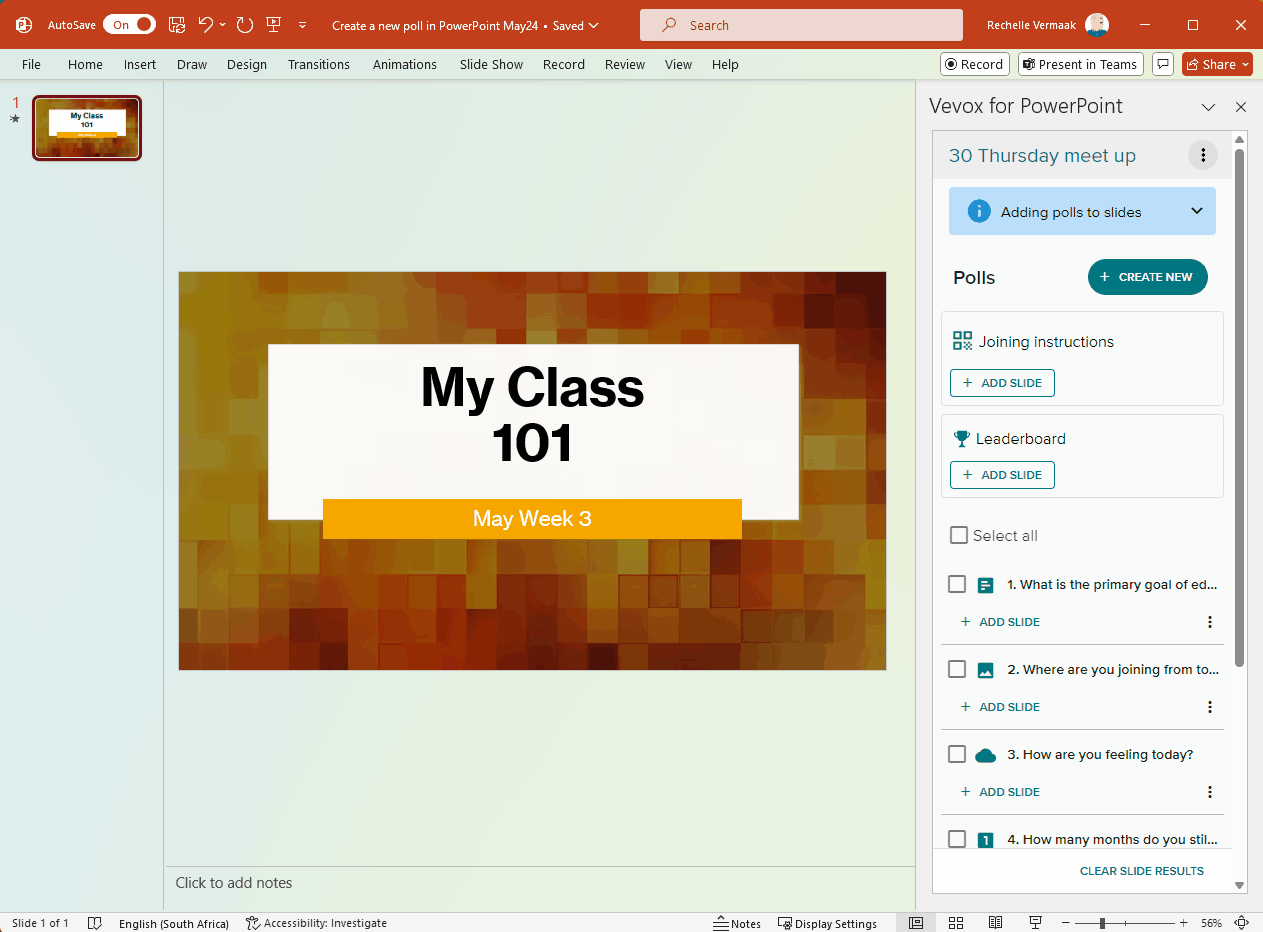Open the options menu for '30 Thursday meet up'

pyautogui.click(x=1202, y=155)
